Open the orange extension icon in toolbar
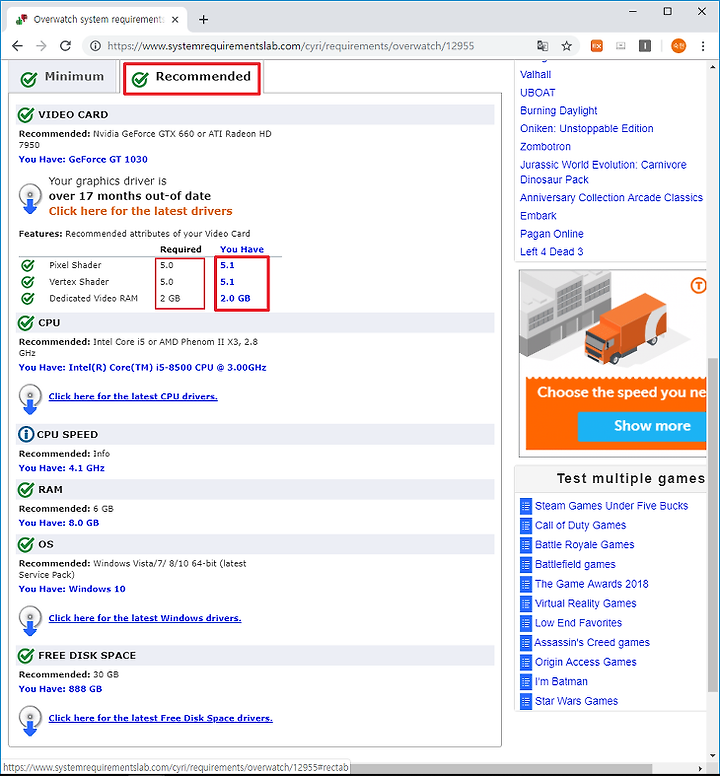 [x=597, y=46]
